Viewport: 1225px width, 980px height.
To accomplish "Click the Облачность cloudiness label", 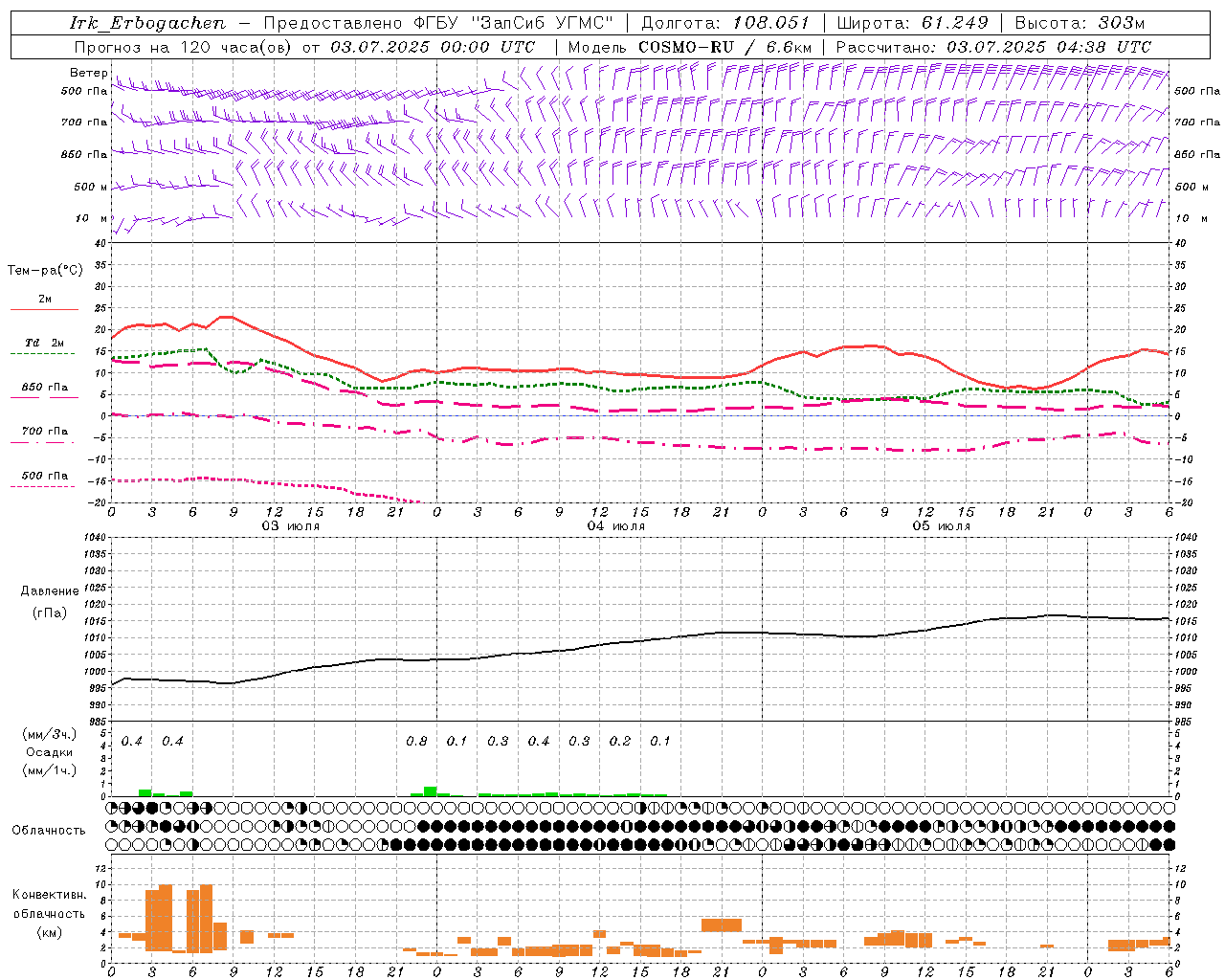I will tap(49, 830).
